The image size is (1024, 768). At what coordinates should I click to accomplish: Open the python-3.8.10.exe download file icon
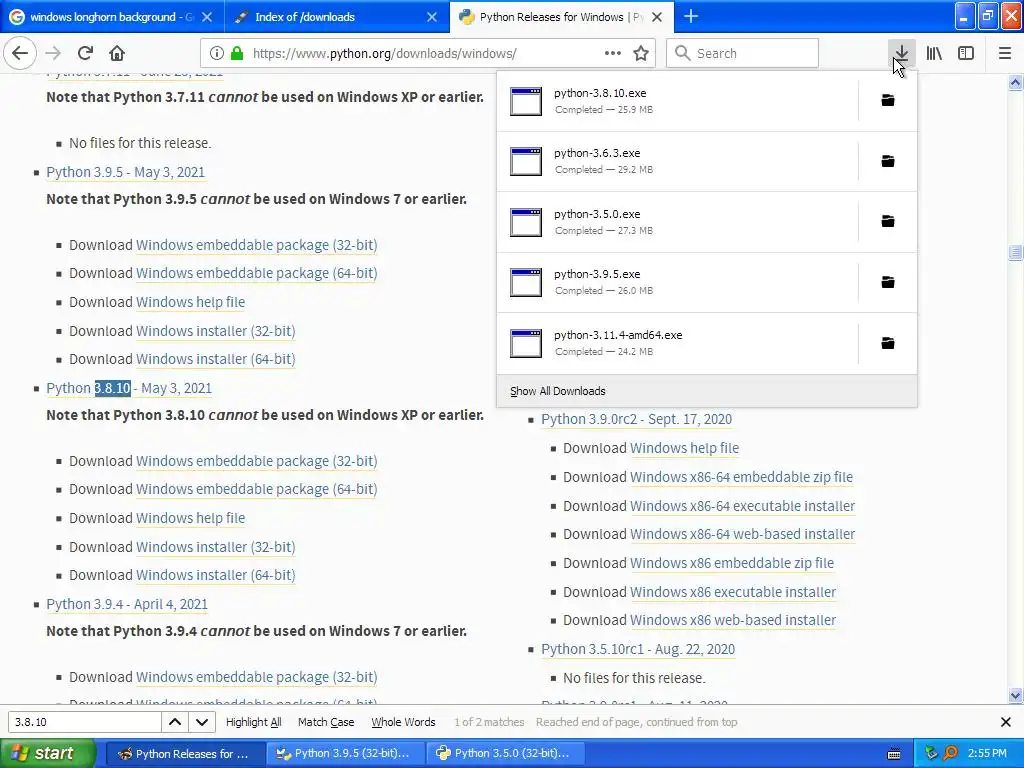[526, 101]
